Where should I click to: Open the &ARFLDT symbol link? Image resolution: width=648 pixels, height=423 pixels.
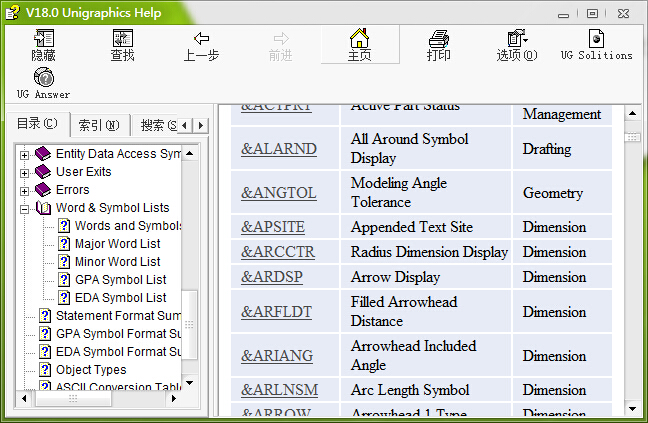click(x=276, y=312)
